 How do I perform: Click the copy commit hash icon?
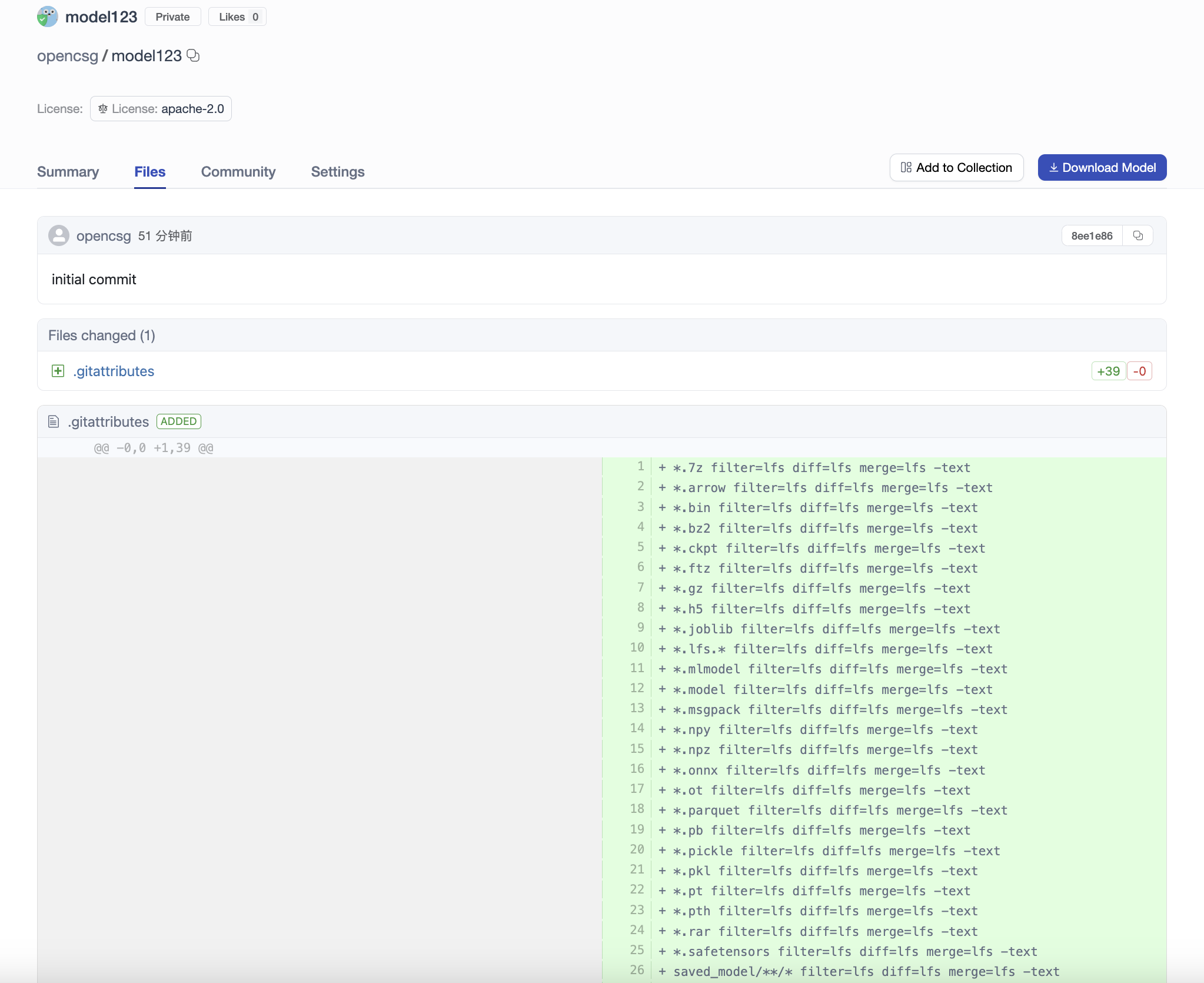pos(1138,235)
